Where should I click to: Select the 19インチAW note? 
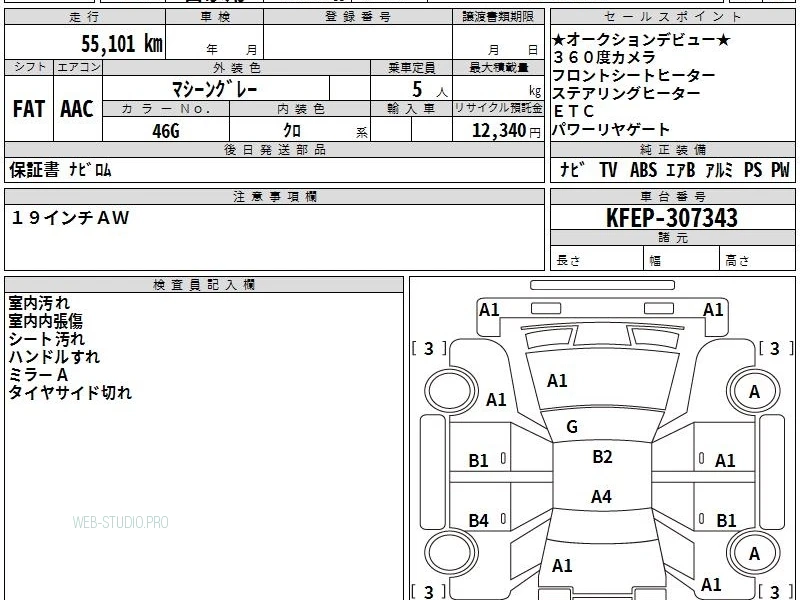tap(70, 218)
